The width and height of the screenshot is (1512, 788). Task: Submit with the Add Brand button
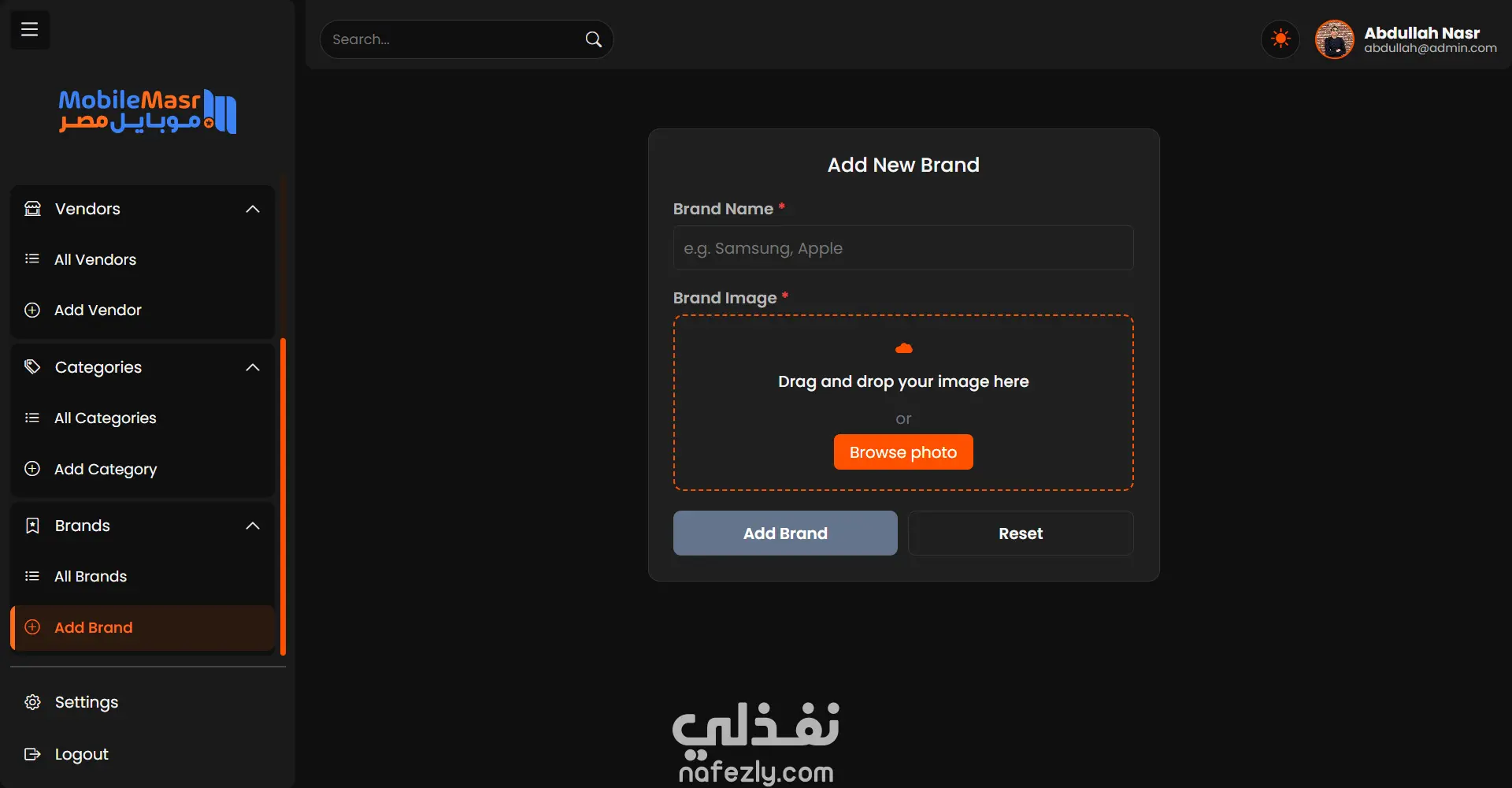[785, 533]
